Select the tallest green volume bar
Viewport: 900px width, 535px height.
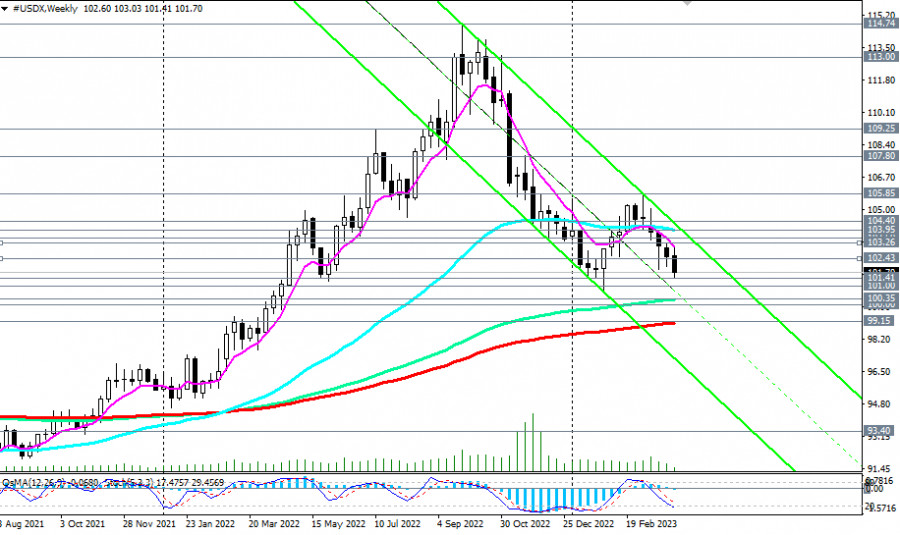coord(532,440)
